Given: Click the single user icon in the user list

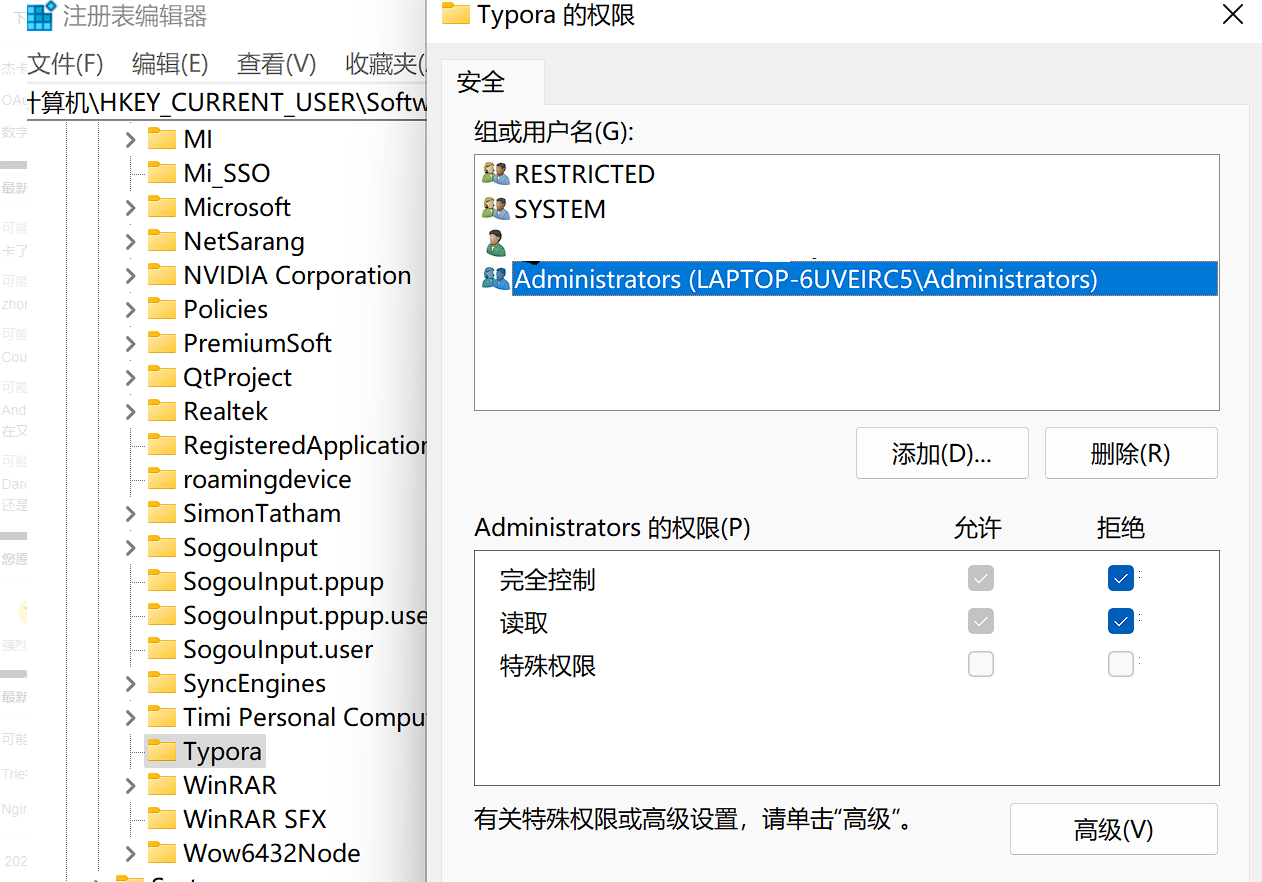Looking at the screenshot, I should (x=495, y=243).
